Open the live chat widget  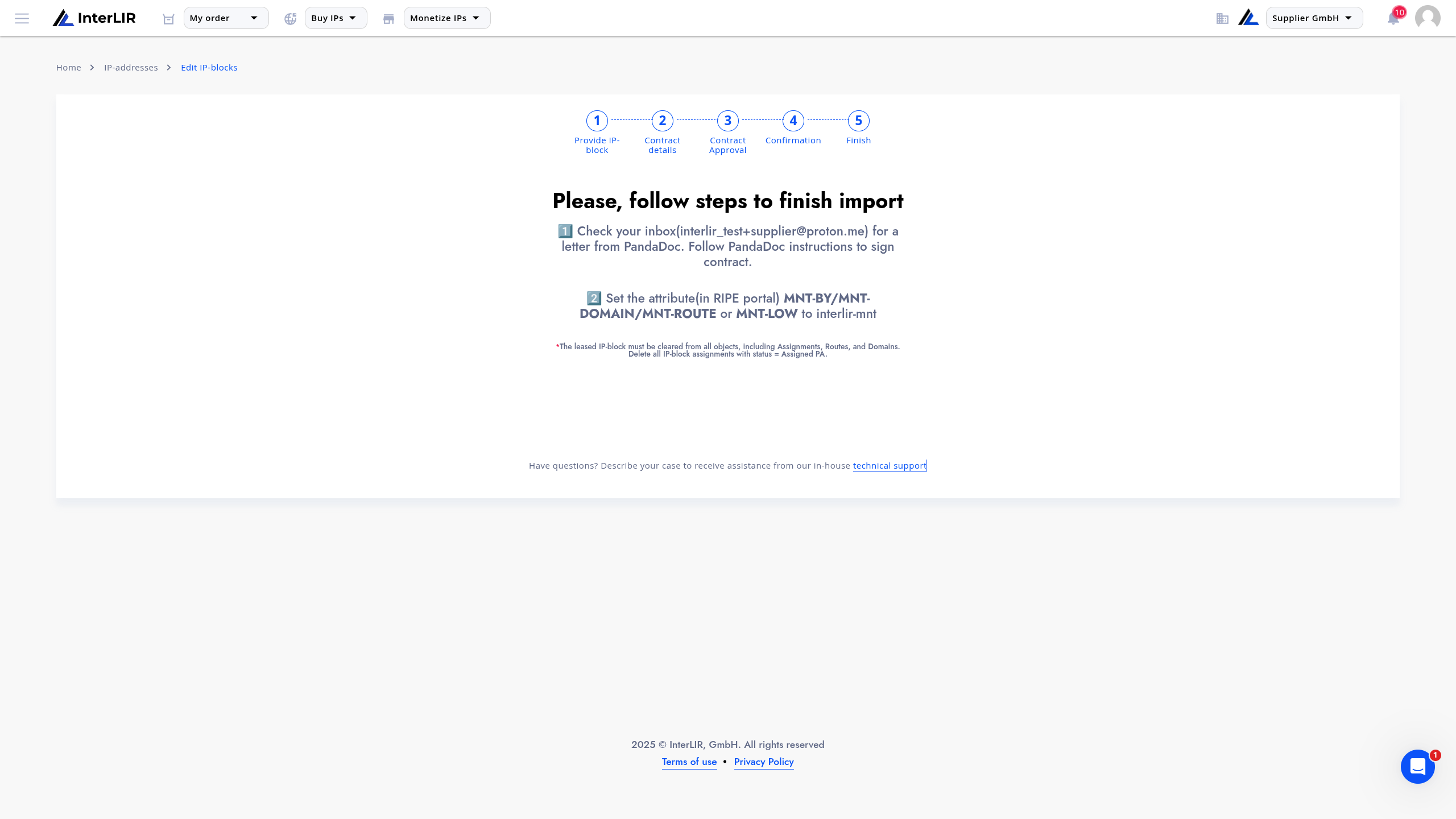[1418, 767]
